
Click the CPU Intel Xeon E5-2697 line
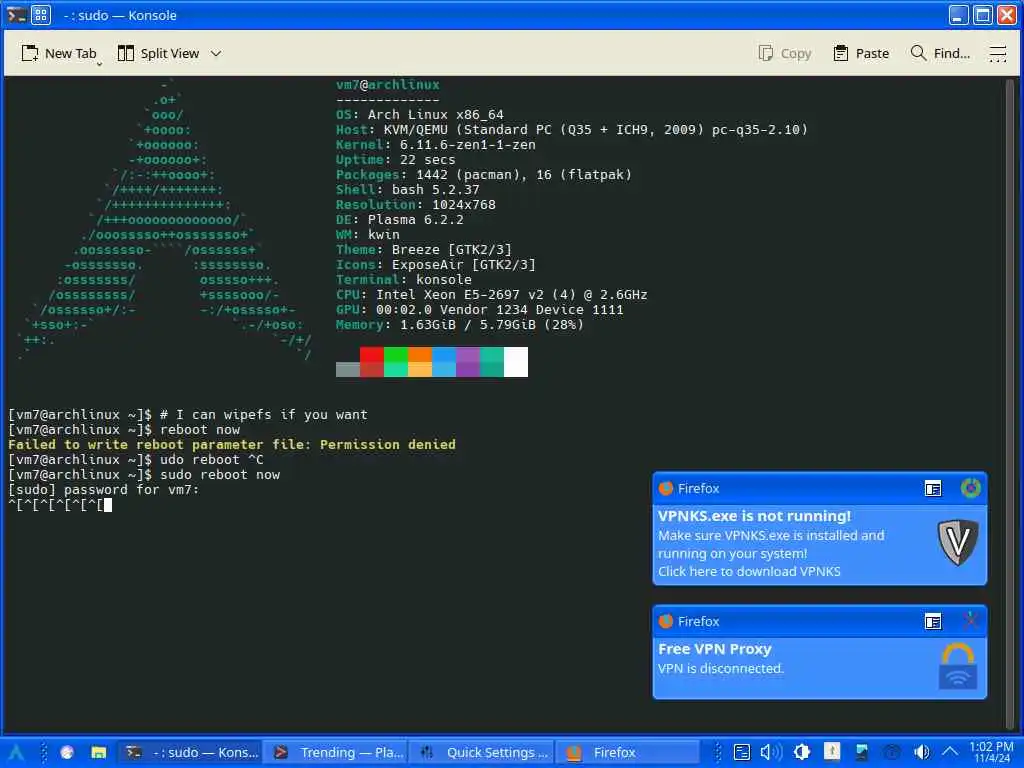(492, 295)
